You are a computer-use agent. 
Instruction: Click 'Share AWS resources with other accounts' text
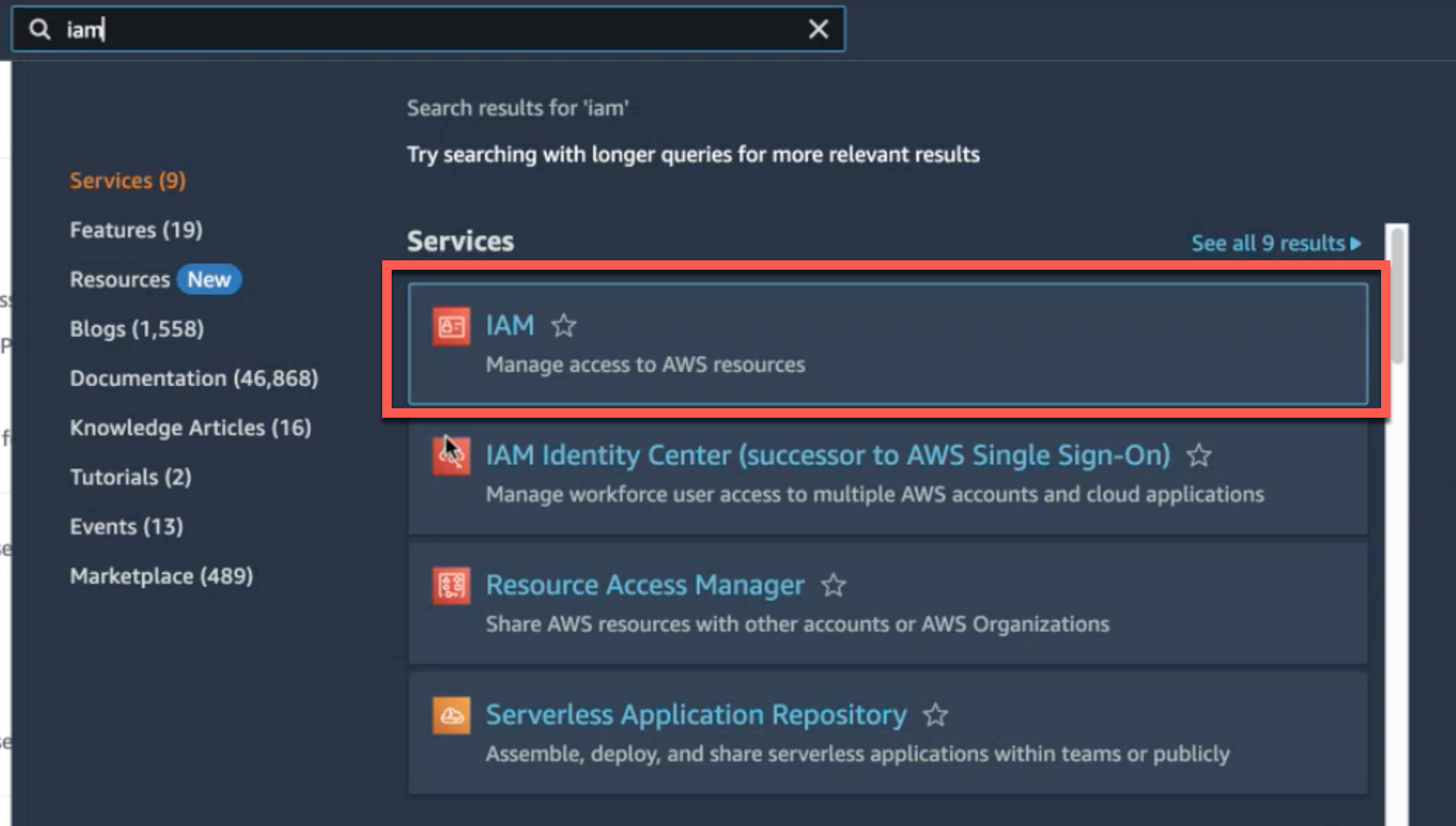pyautogui.click(x=797, y=625)
